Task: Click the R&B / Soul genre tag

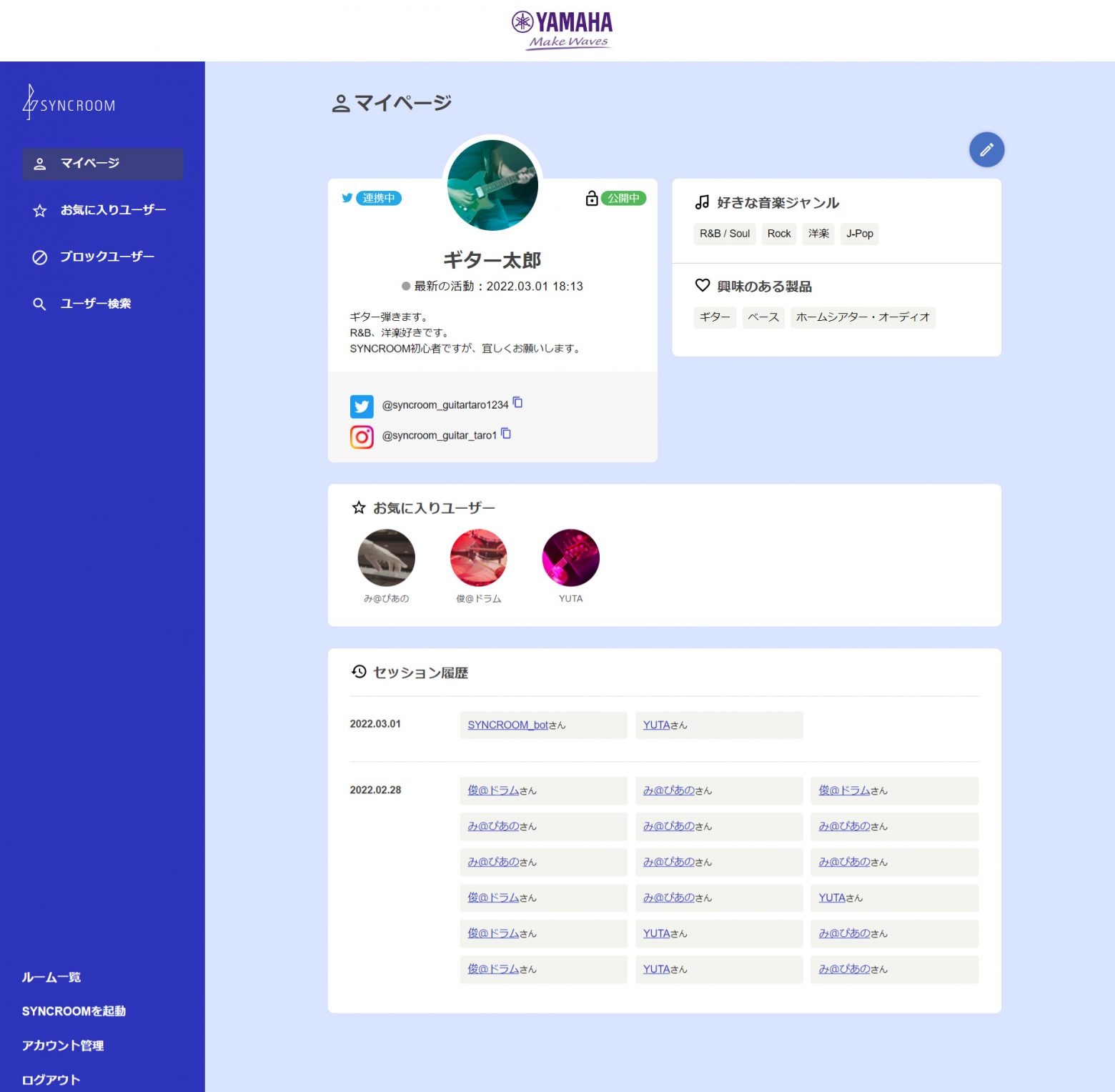Action: pyautogui.click(x=725, y=234)
